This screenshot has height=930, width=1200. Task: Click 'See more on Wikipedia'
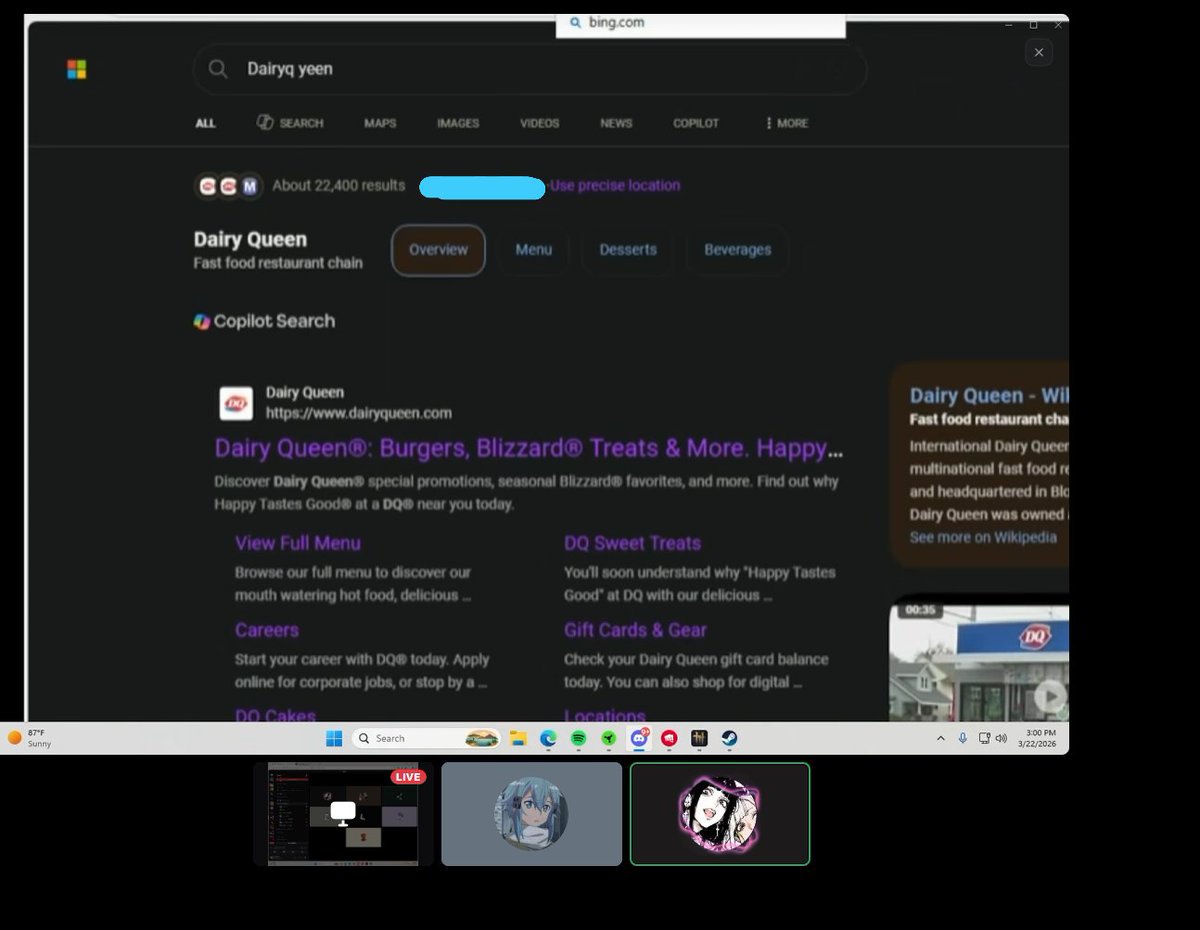coord(983,537)
